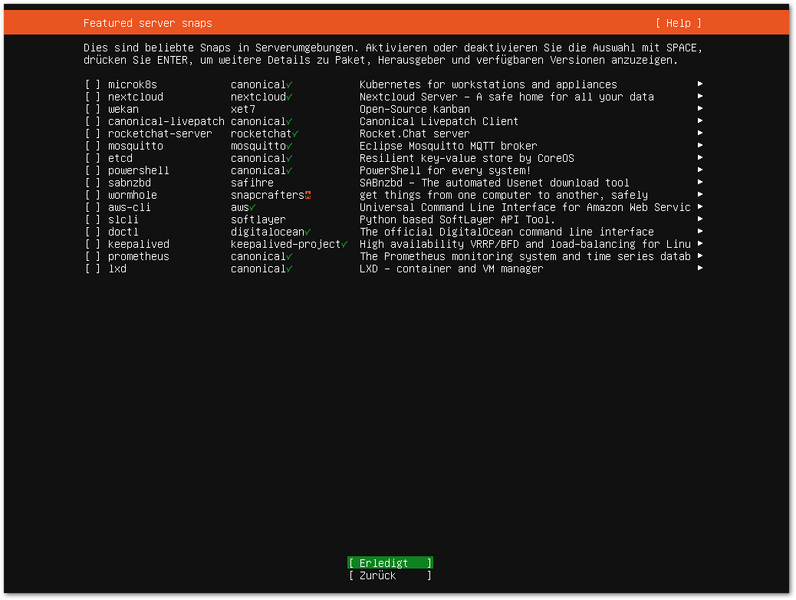Toggle the nextcloud snap checkbox
The width and height of the screenshot is (796, 600).
point(93,96)
